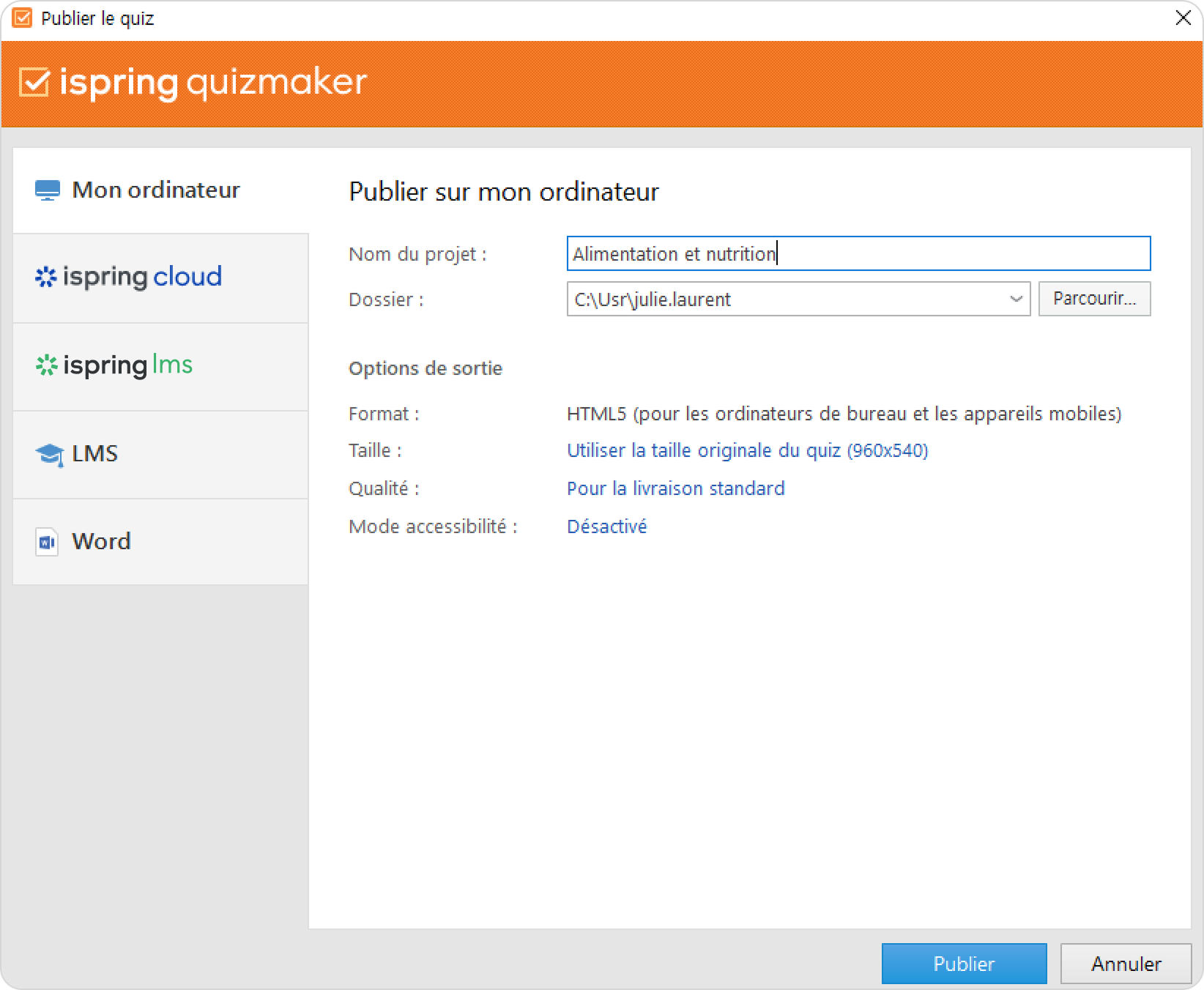Click the blue Publier button

pos(963,964)
